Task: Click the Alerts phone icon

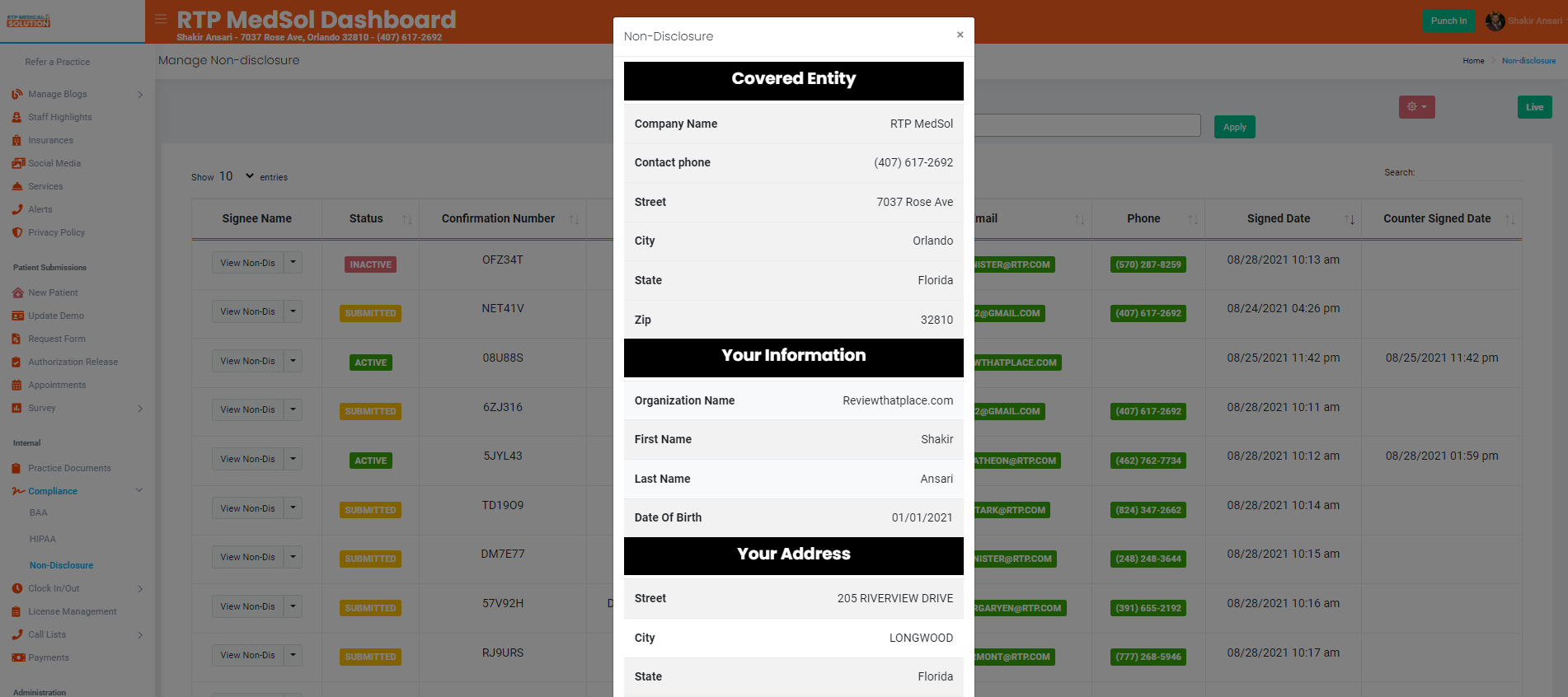Action: (x=17, y=209)
